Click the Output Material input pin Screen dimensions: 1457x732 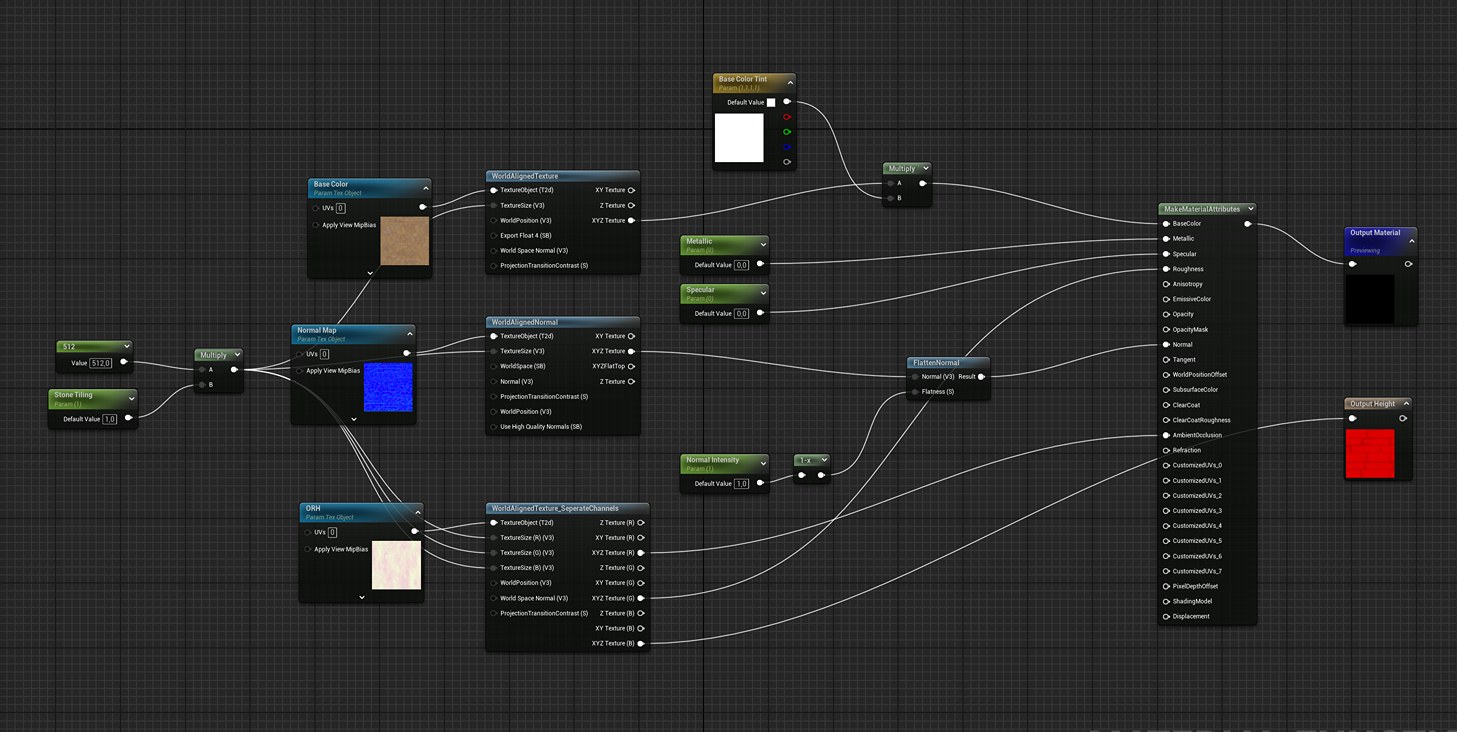pos(1352,264)
